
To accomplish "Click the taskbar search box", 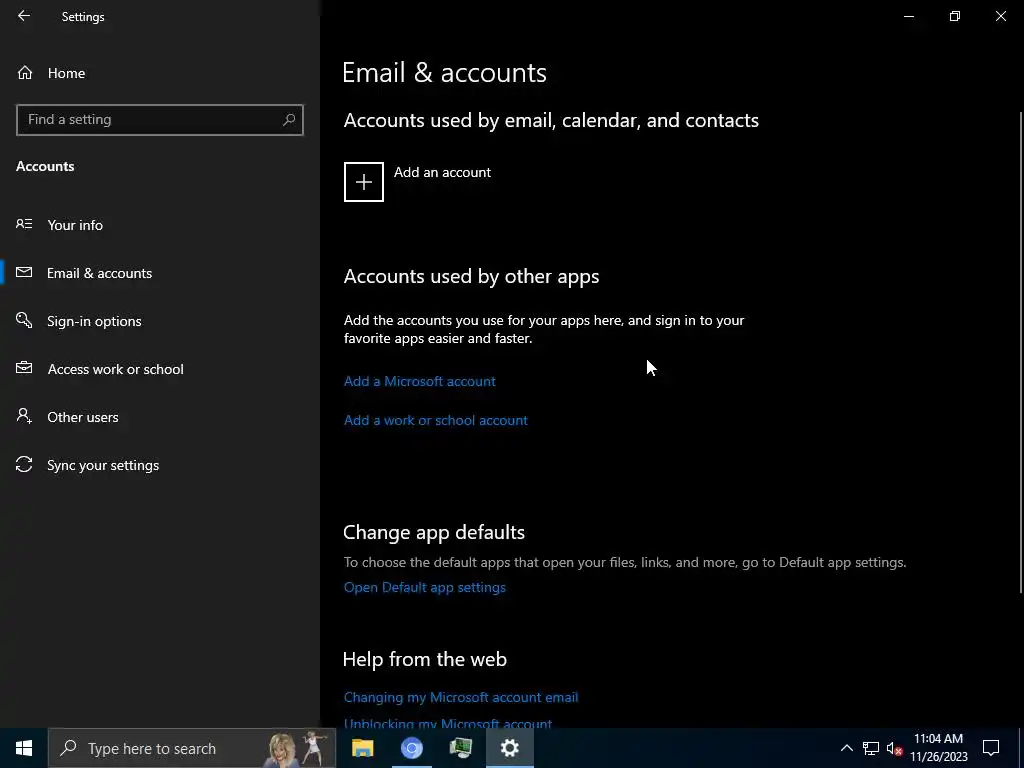I will point(192,748).
